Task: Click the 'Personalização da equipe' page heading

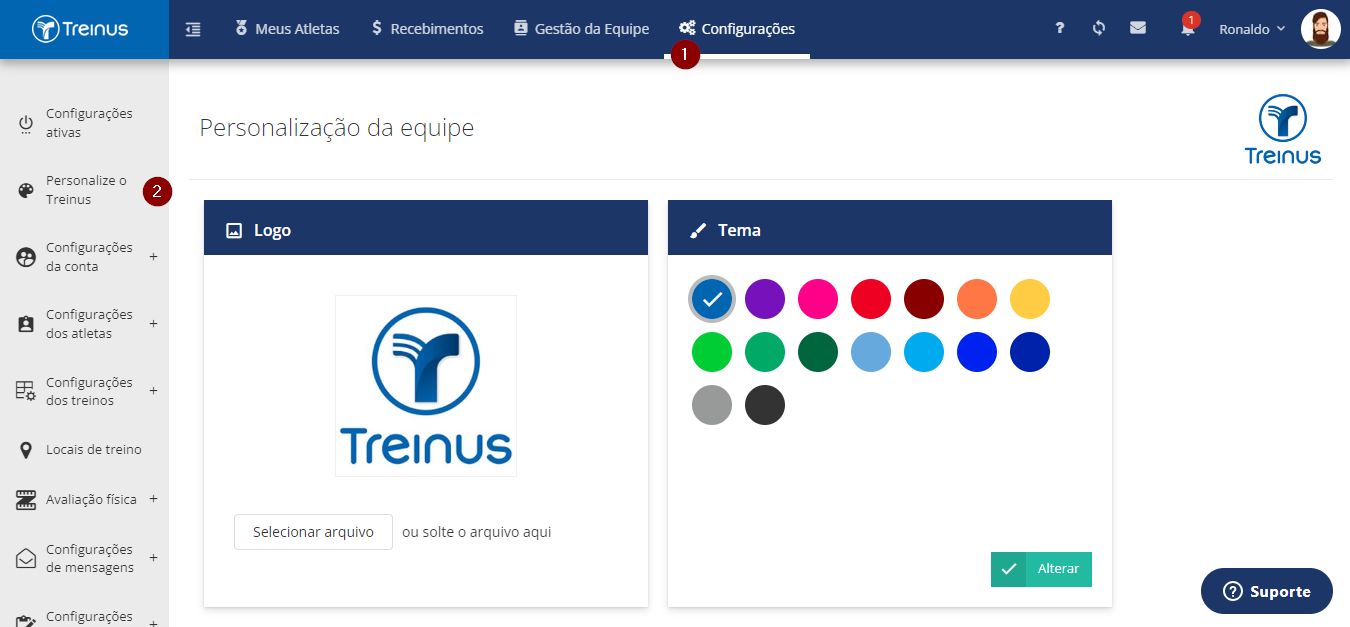Action: [337, 128]
